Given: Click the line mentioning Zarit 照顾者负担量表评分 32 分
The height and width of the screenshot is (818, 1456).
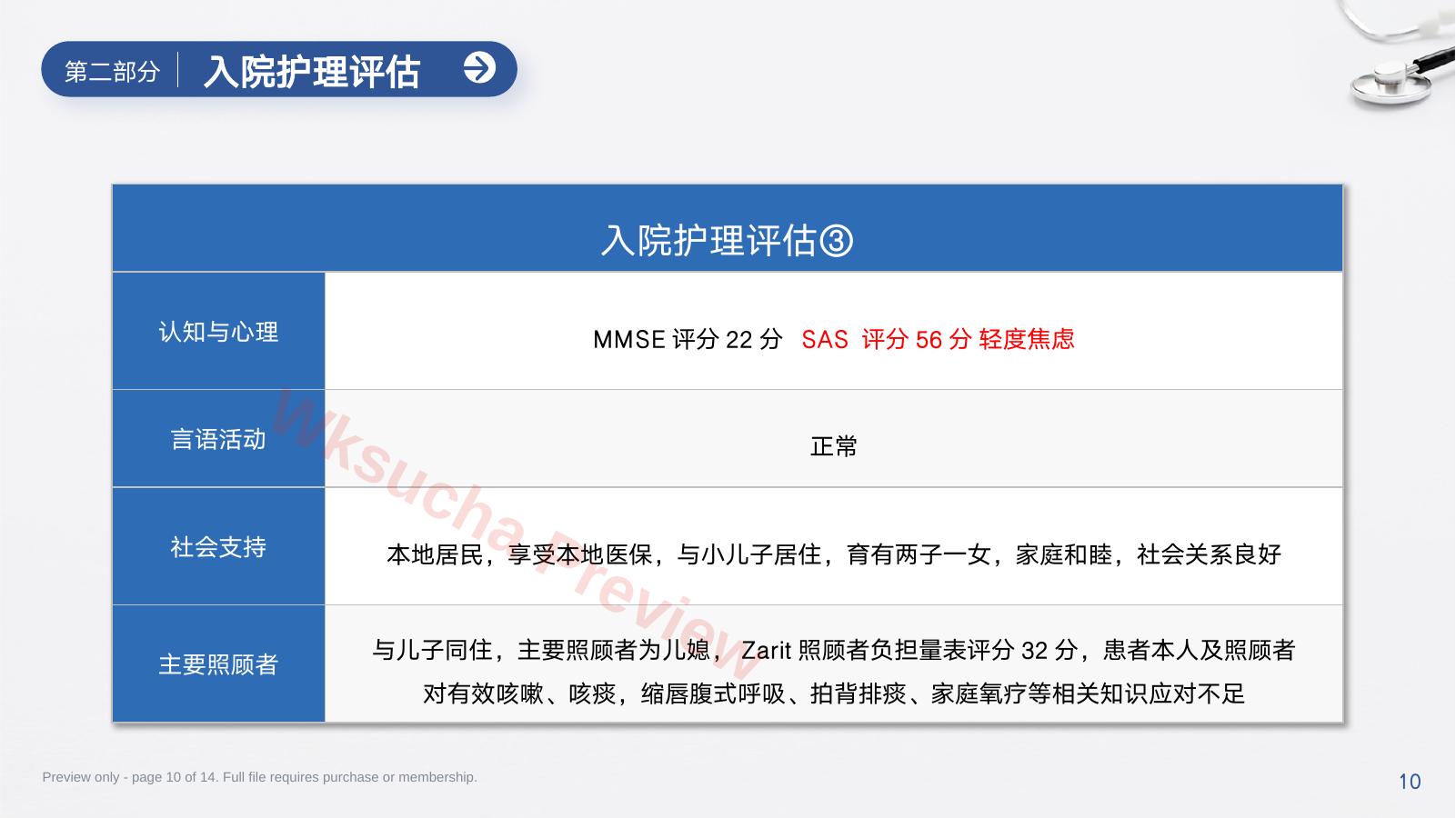Looking at the screenshot, I should click(834, 650).
